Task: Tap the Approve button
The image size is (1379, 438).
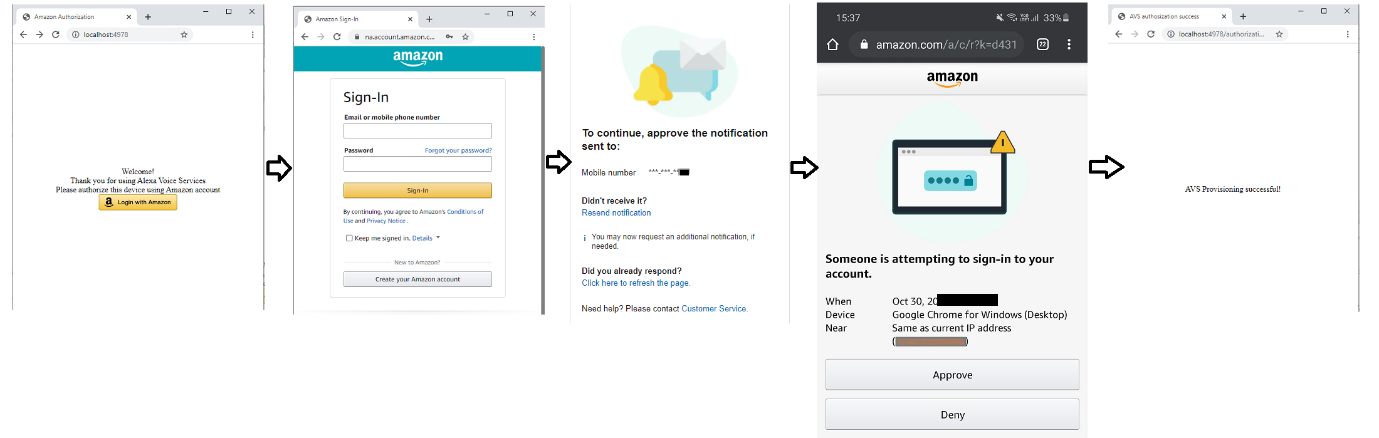Action: pyautogui.click(x=952, y=375)
